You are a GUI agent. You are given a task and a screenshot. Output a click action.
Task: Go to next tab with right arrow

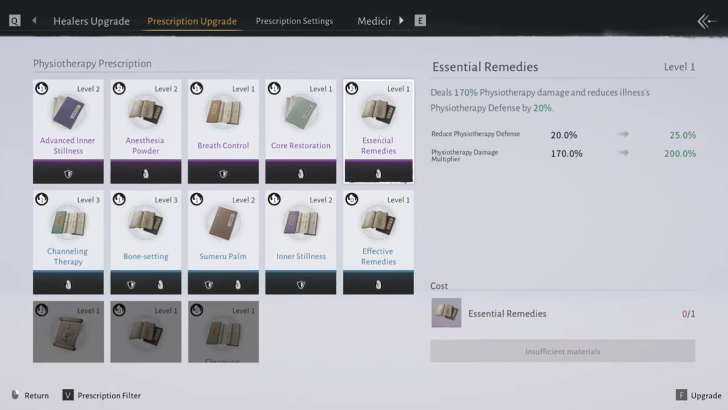(401, 20)
